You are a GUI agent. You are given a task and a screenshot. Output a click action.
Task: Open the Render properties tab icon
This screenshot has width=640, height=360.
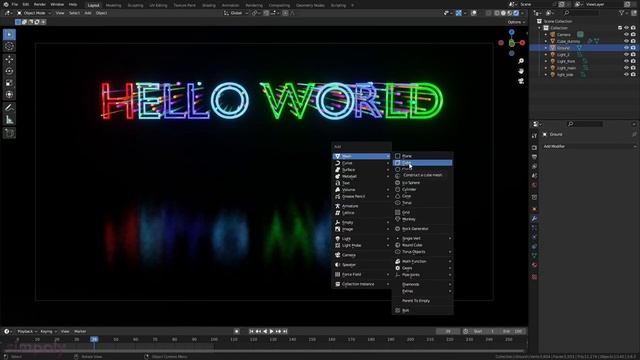pos(534,147)
